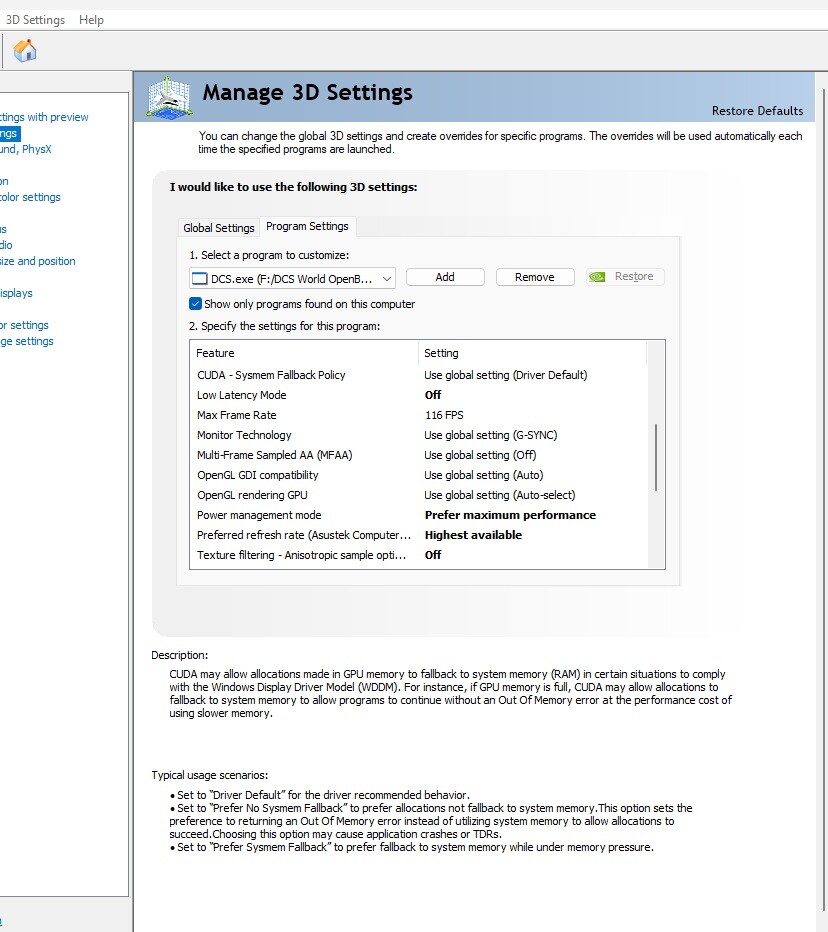Select OpenGL GDI compatibility row

[418, 475]
